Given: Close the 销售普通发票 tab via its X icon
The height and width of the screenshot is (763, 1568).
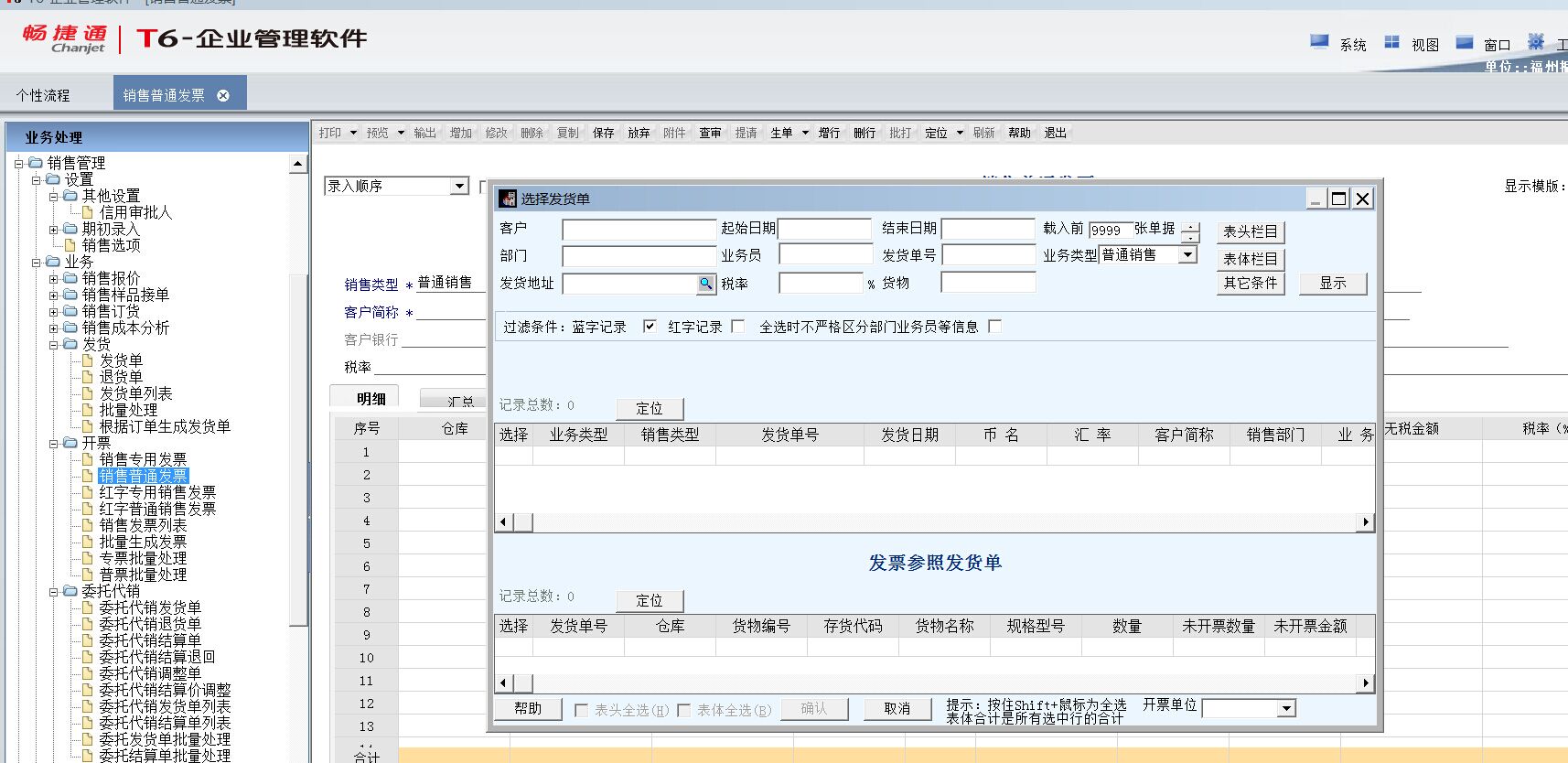Looking at the screenshot, I should [x=223, y=95].
